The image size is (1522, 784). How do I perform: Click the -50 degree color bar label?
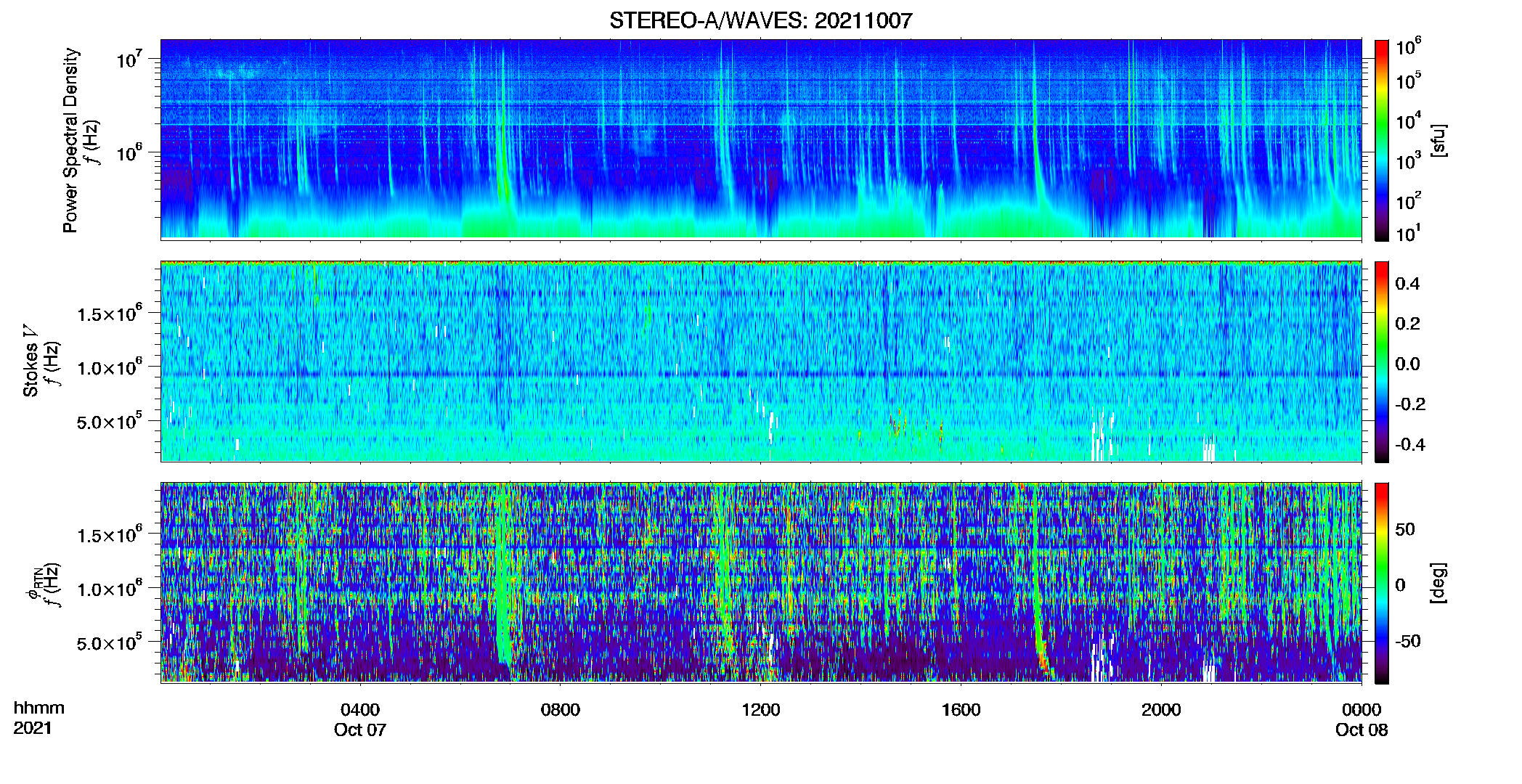(1408, 641)
